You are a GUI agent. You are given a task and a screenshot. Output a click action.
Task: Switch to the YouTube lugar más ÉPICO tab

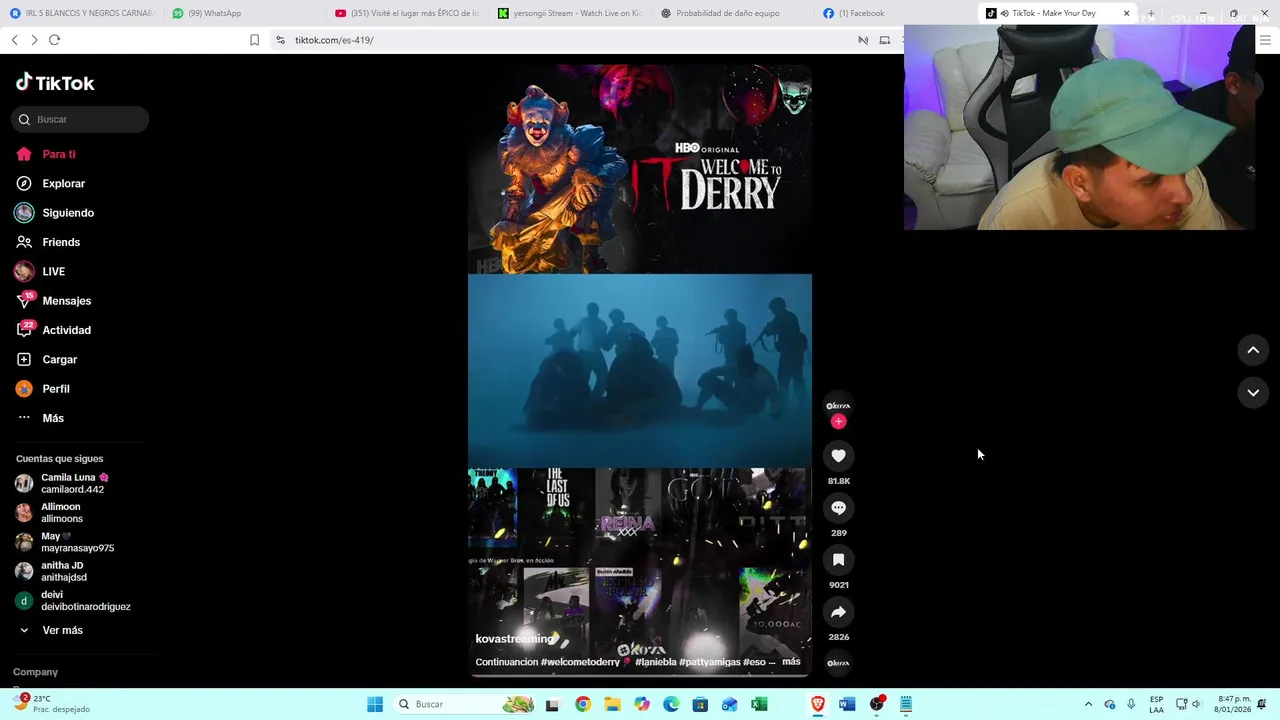(x=406, y=13)
